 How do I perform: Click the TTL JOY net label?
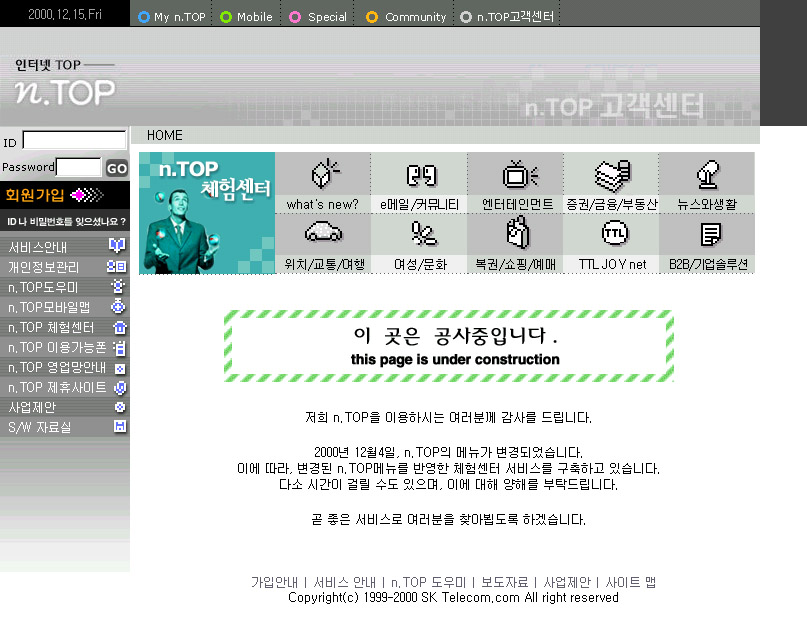click(x=612, y=264)
